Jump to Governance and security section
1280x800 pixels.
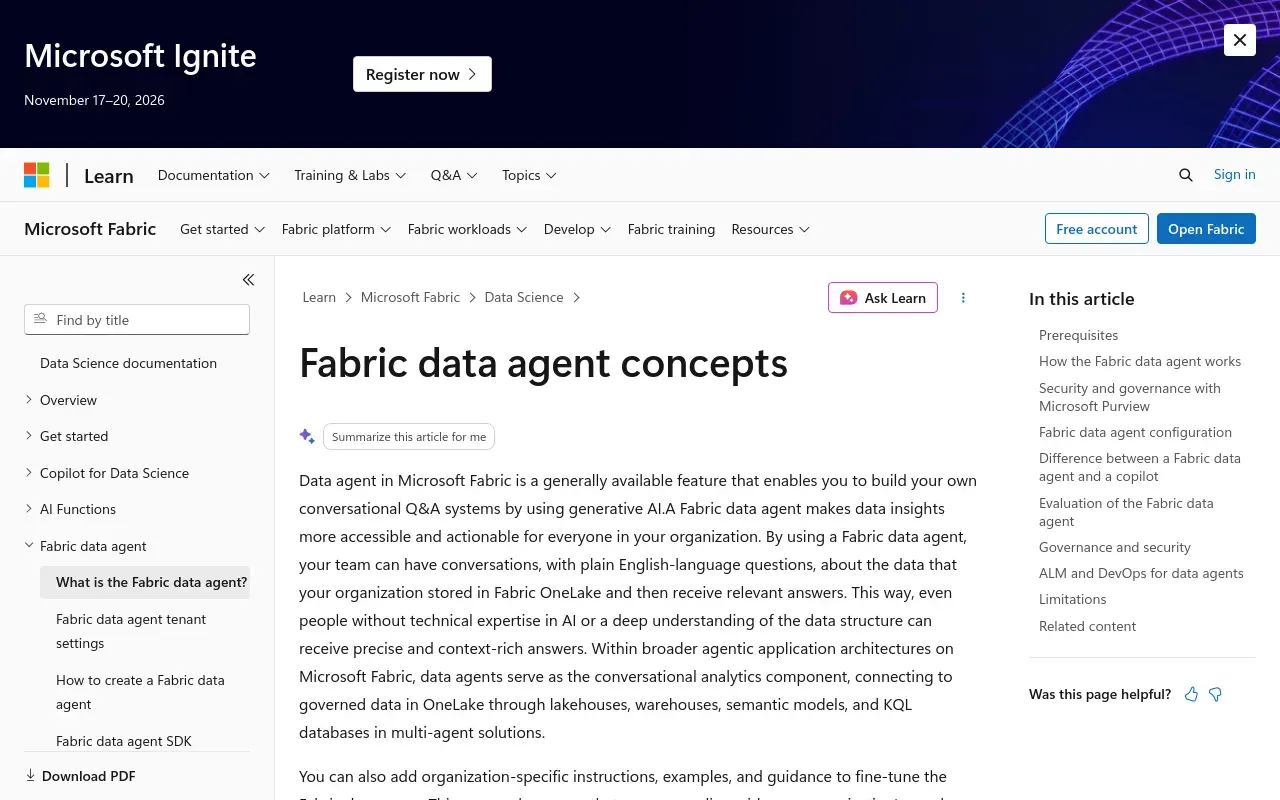(x=1115, y=547)
